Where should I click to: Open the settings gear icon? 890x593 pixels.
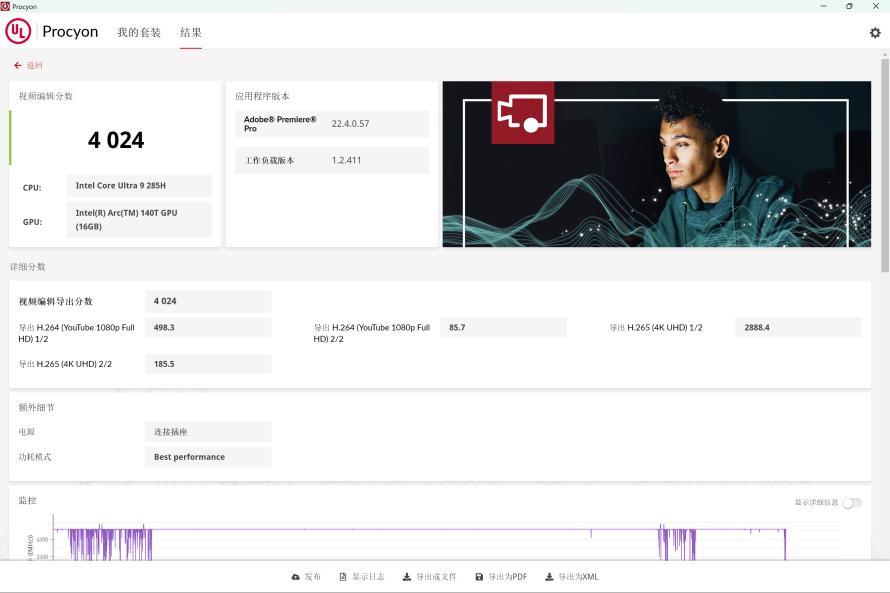(875, 33)
